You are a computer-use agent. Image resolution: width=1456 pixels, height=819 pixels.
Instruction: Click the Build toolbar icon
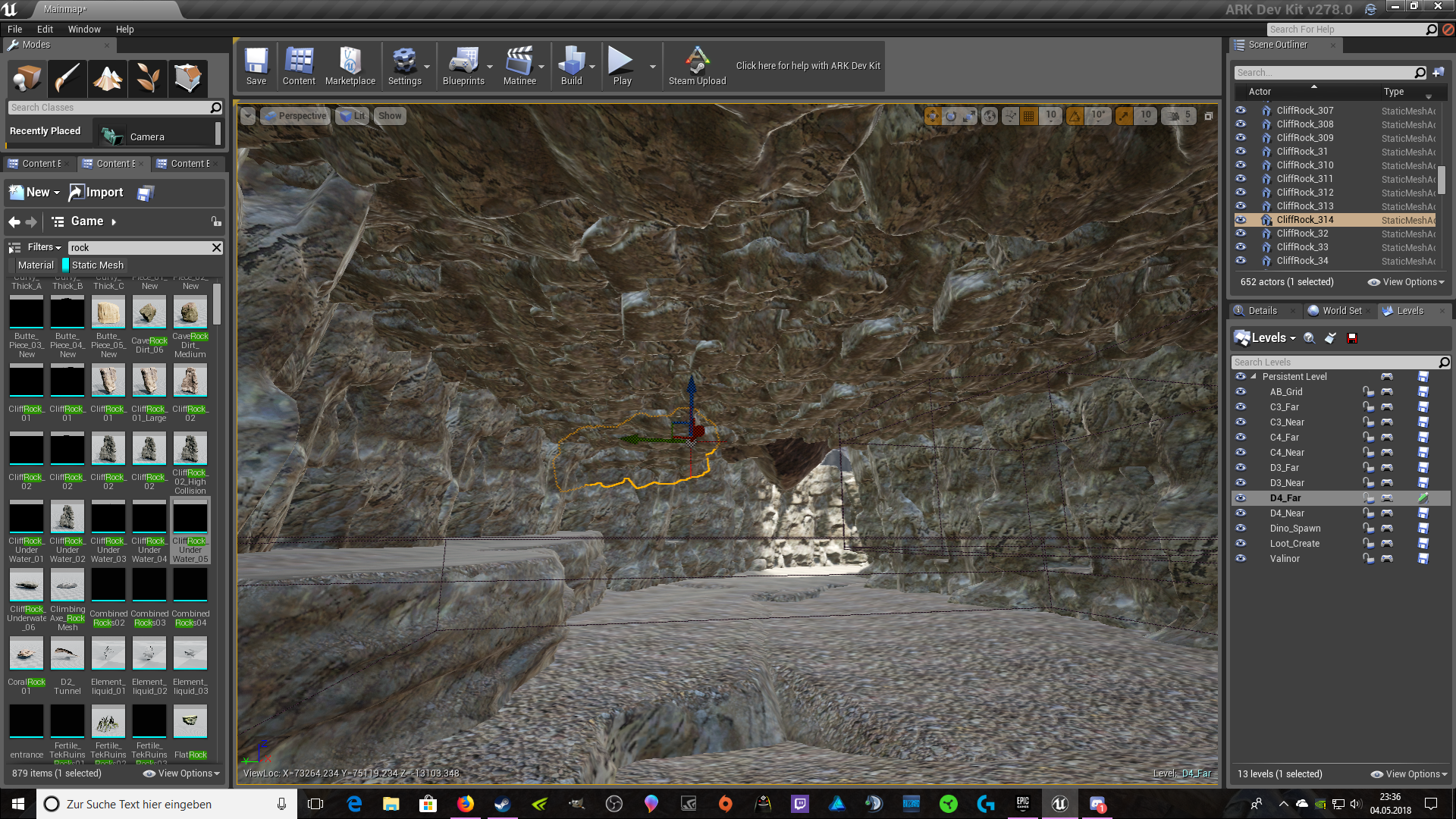pyautogui.click(x=572, y=67)
